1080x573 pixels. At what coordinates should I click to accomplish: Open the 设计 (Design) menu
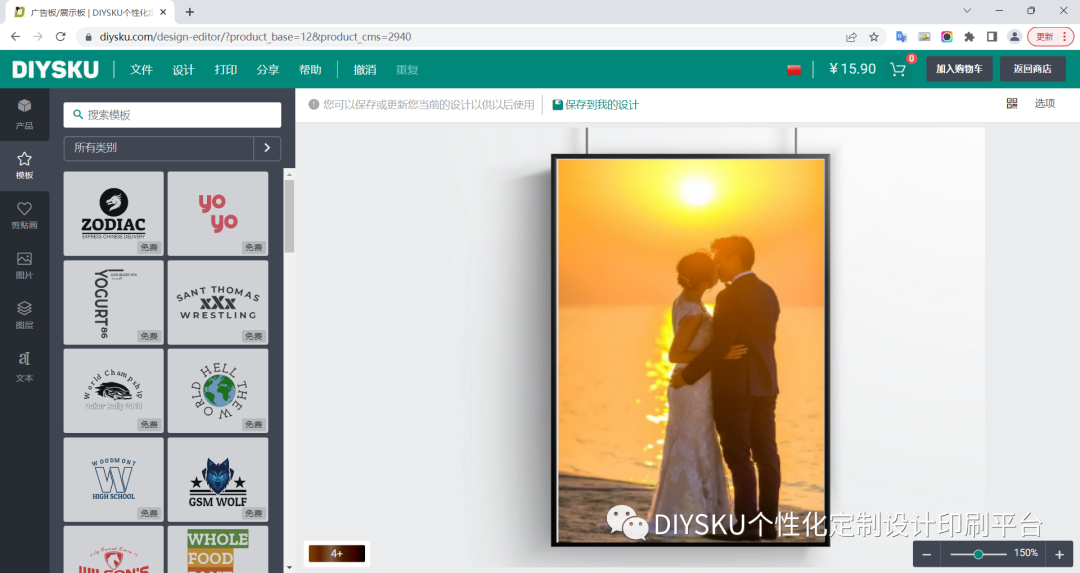click(183, 70)
